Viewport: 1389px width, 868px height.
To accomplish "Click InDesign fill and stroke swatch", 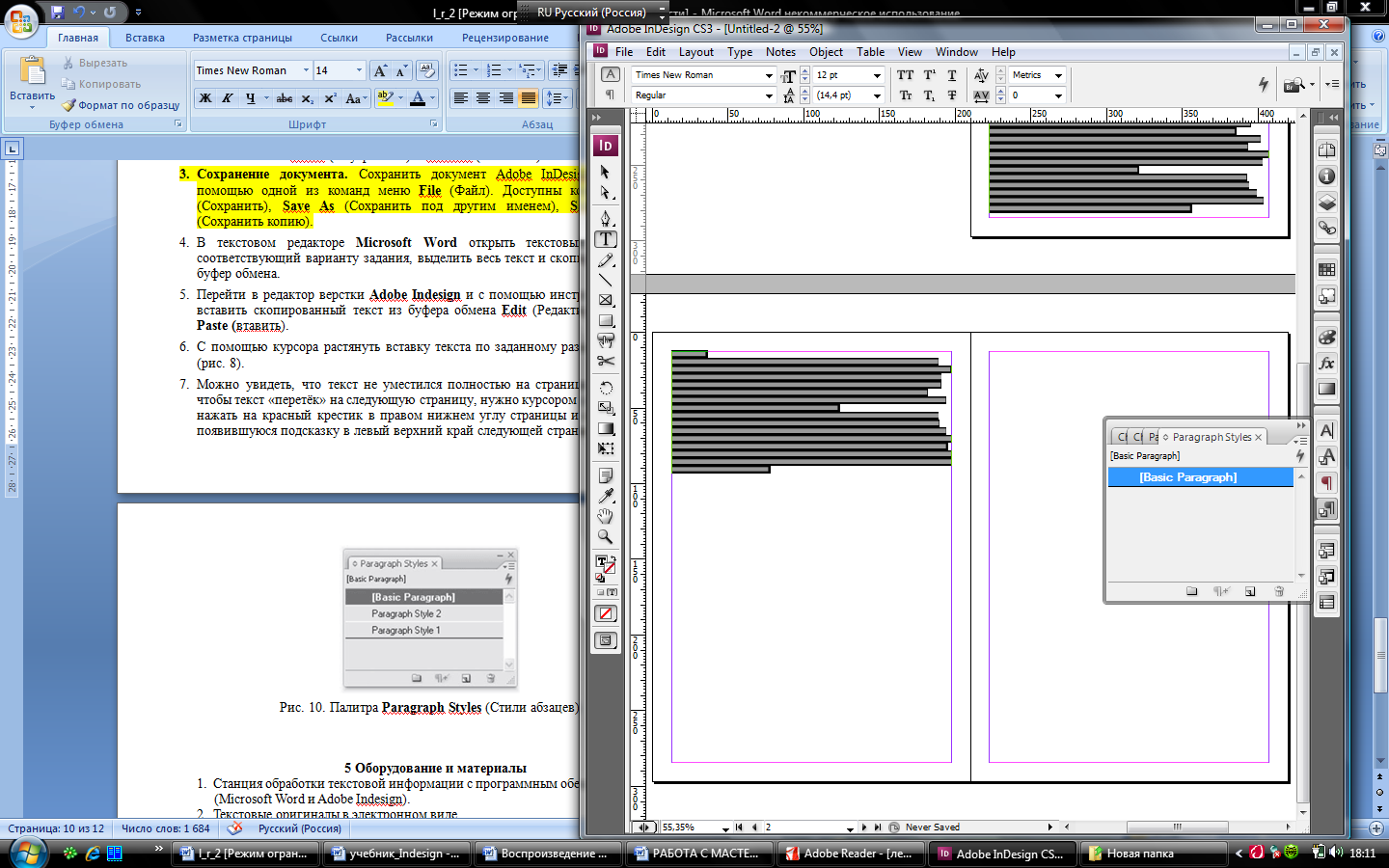I will (x=605, y=566).
